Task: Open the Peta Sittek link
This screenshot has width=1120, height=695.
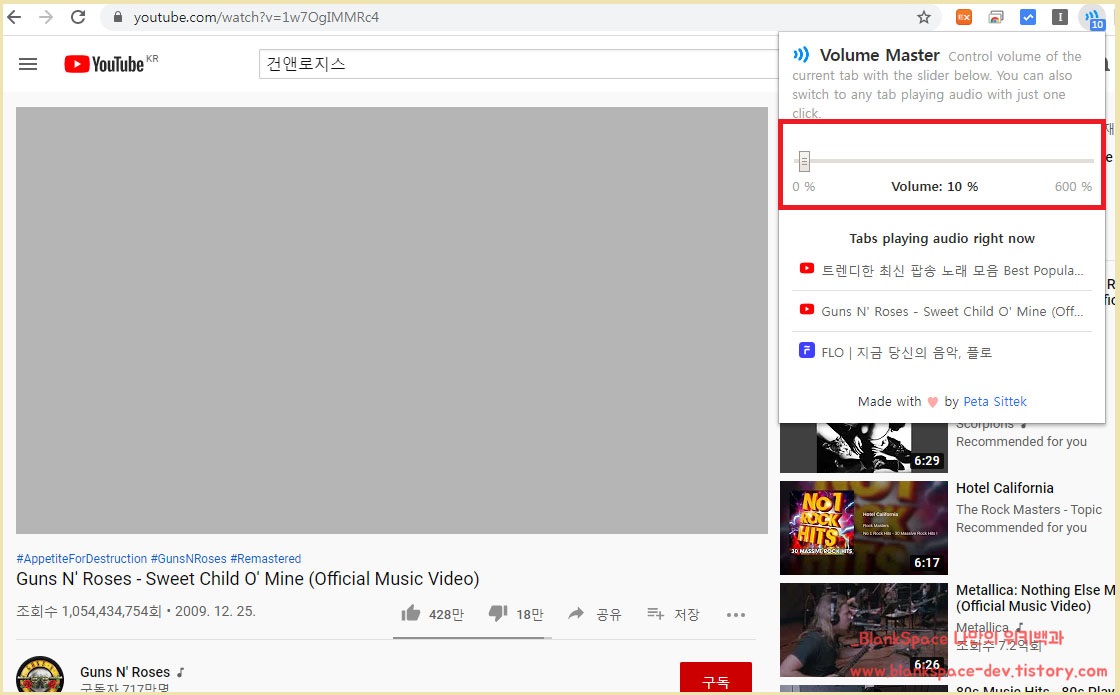Action: click(995, 401)
